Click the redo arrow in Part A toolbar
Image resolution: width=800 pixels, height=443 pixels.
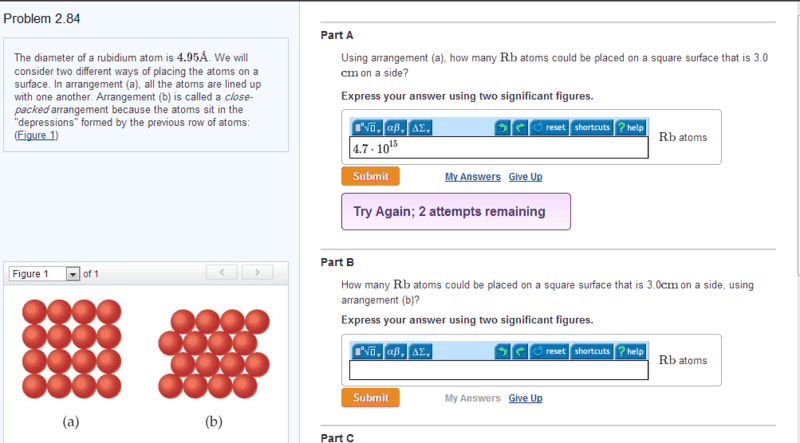tap(520, 127)
